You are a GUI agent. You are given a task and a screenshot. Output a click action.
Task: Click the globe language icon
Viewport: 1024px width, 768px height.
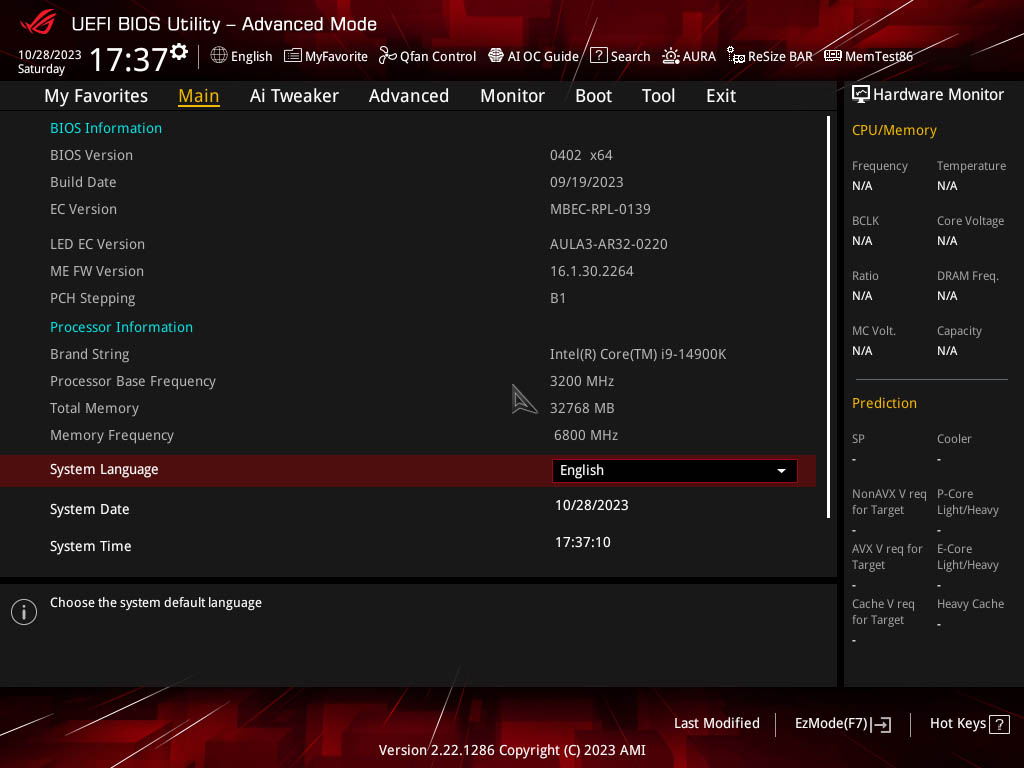click(219, 56)
